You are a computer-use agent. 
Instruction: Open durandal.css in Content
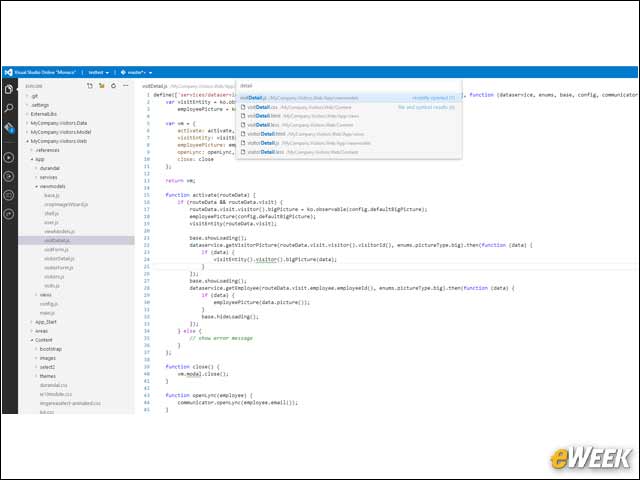tap(53, 385)
